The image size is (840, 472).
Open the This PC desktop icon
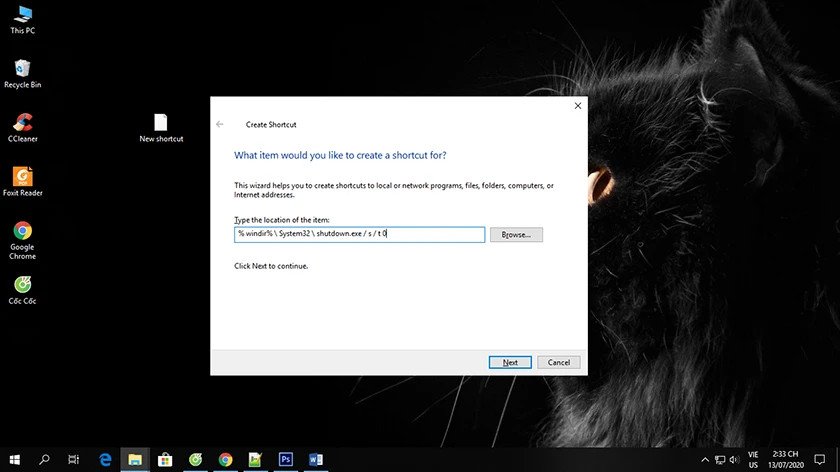click(x=21, y=17)
